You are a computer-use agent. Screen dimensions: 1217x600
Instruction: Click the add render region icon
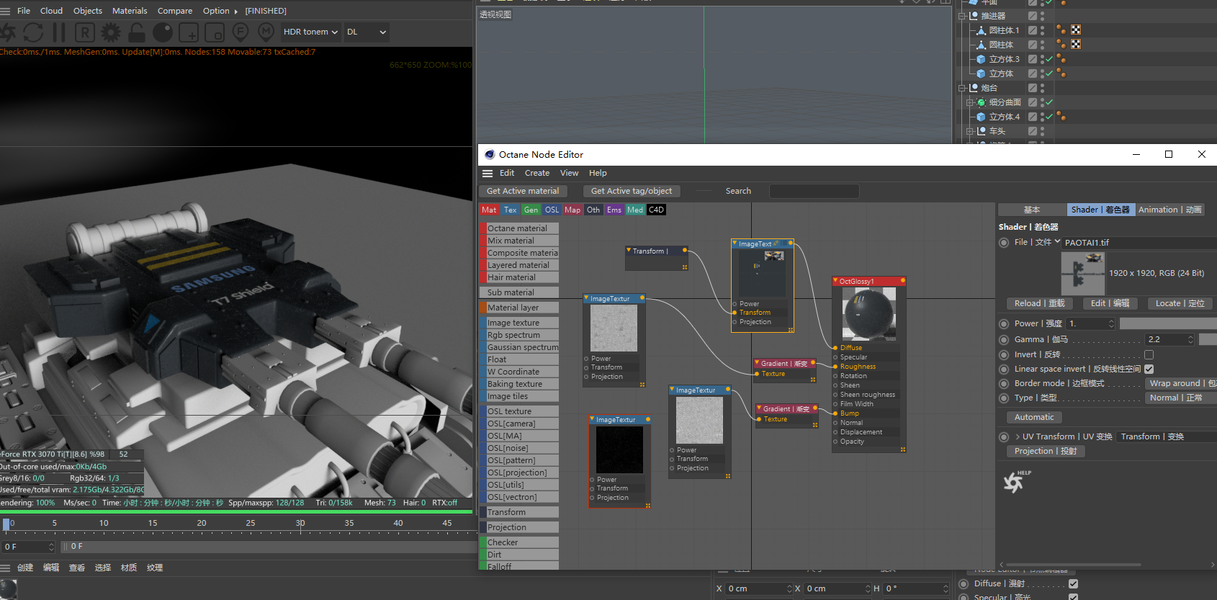click(188, 32)
